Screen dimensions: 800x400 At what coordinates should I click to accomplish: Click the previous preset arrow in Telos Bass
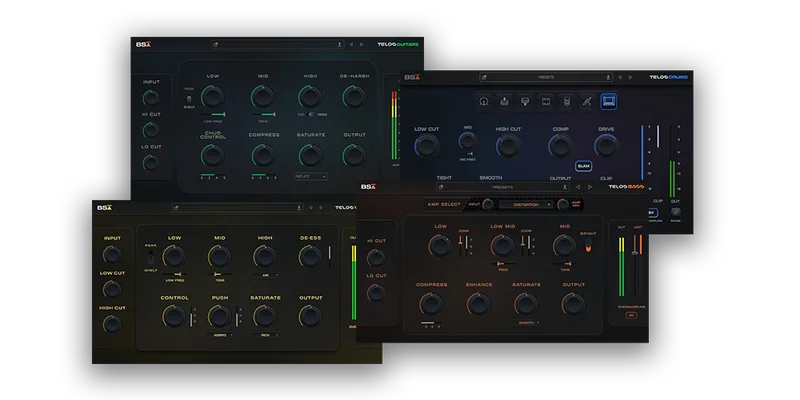[x=578, y=187]
